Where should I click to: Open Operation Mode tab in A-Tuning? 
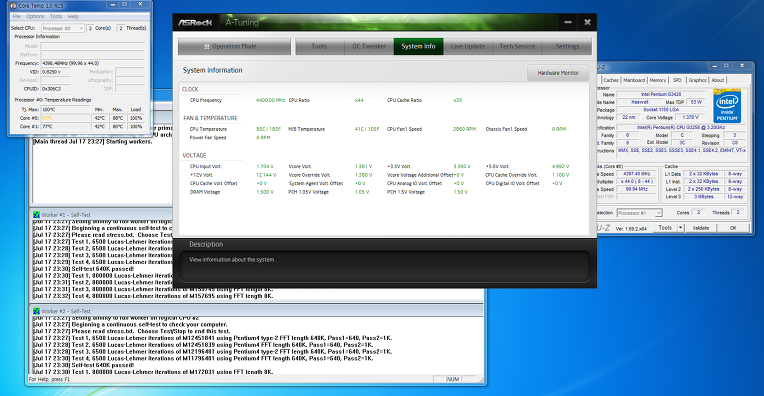tap(234, 46)
